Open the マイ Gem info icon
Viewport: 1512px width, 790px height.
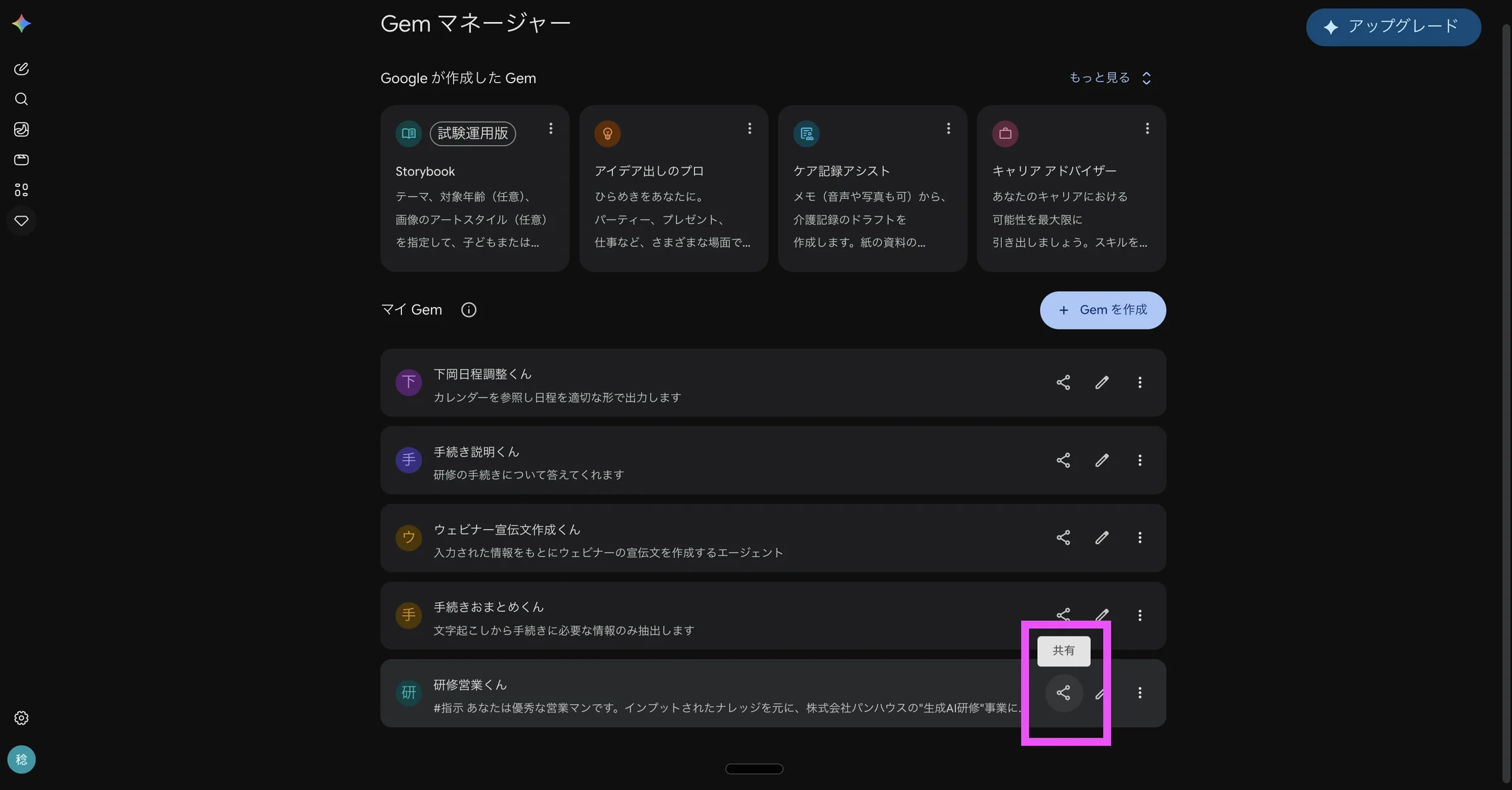pos(469,310)
